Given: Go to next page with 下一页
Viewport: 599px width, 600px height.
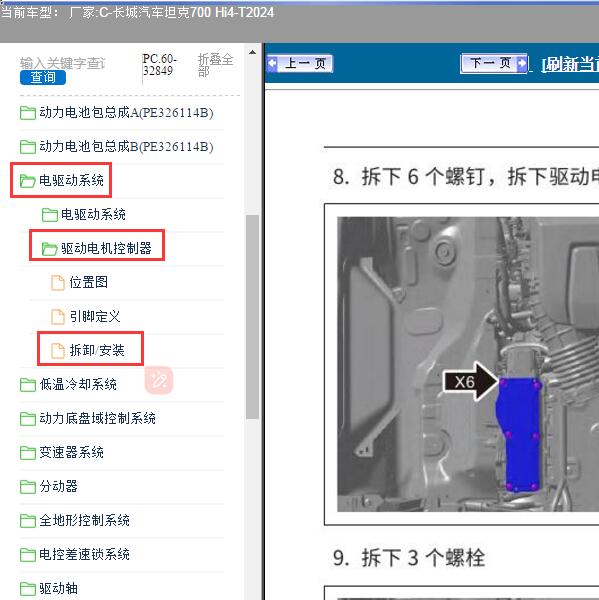Looking at the screenshot, I should (494, 63).
